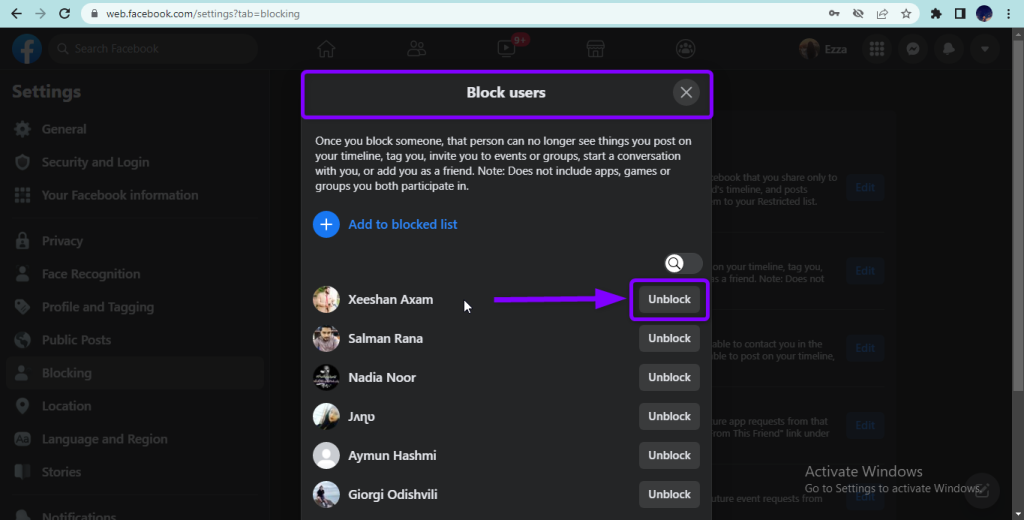Close the Block users dialog
The image size is (1024, 520).
point(686,93)
